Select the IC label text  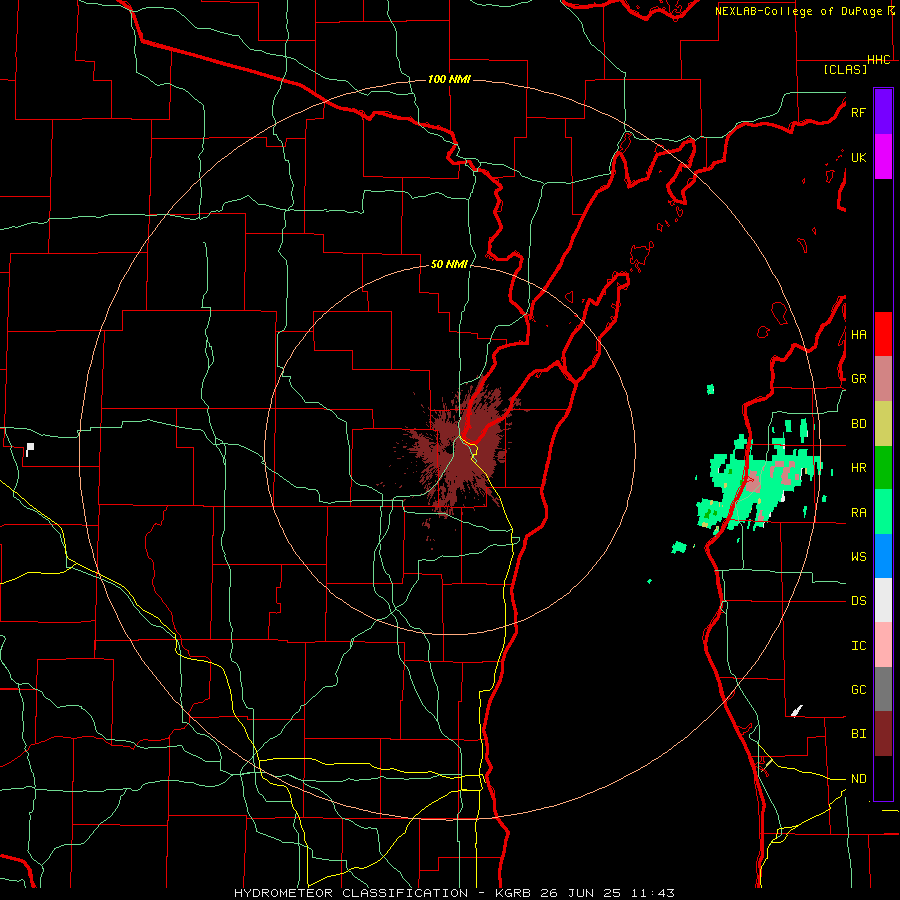858,645
